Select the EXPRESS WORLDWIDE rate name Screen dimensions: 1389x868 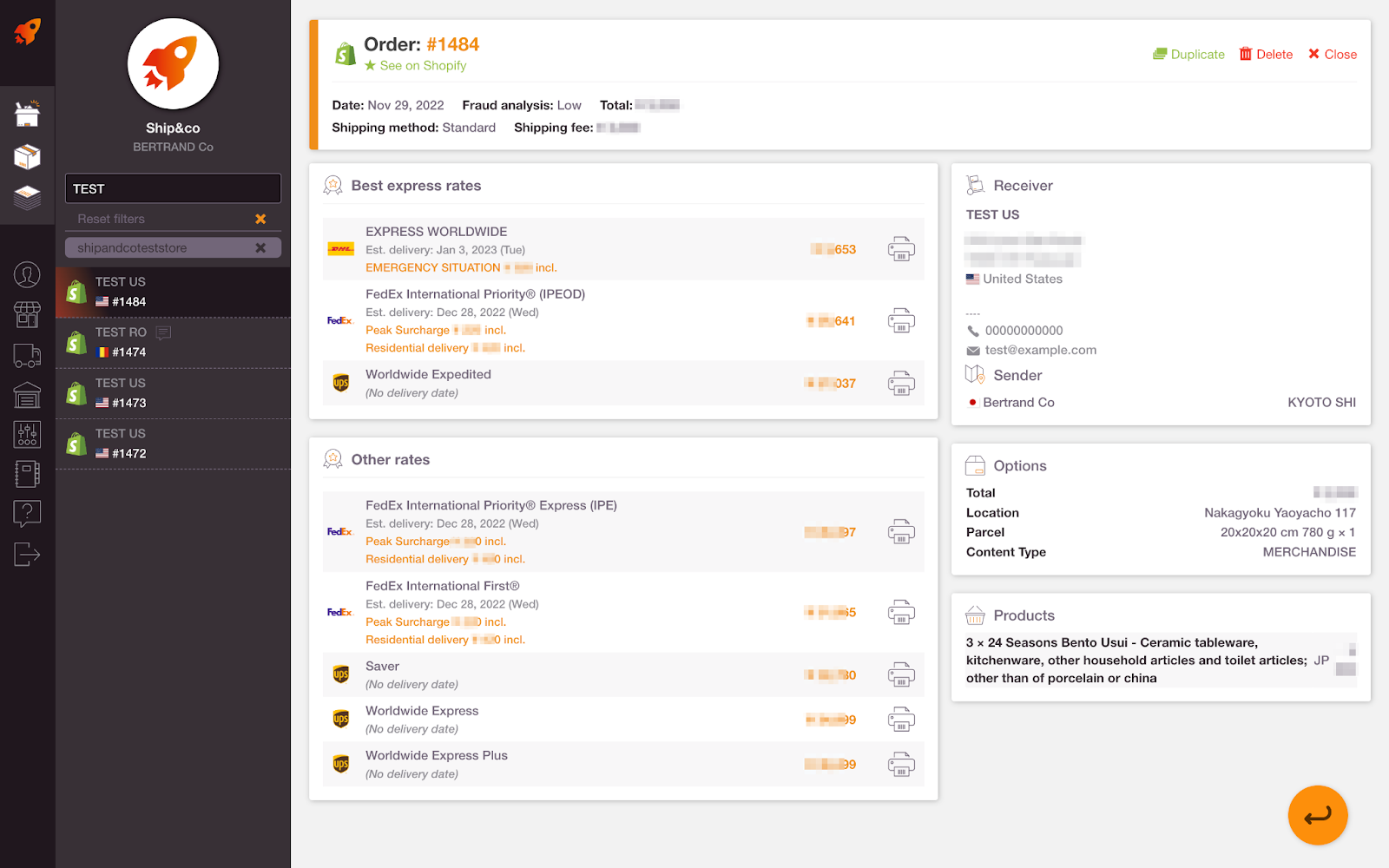click(436, 232)
